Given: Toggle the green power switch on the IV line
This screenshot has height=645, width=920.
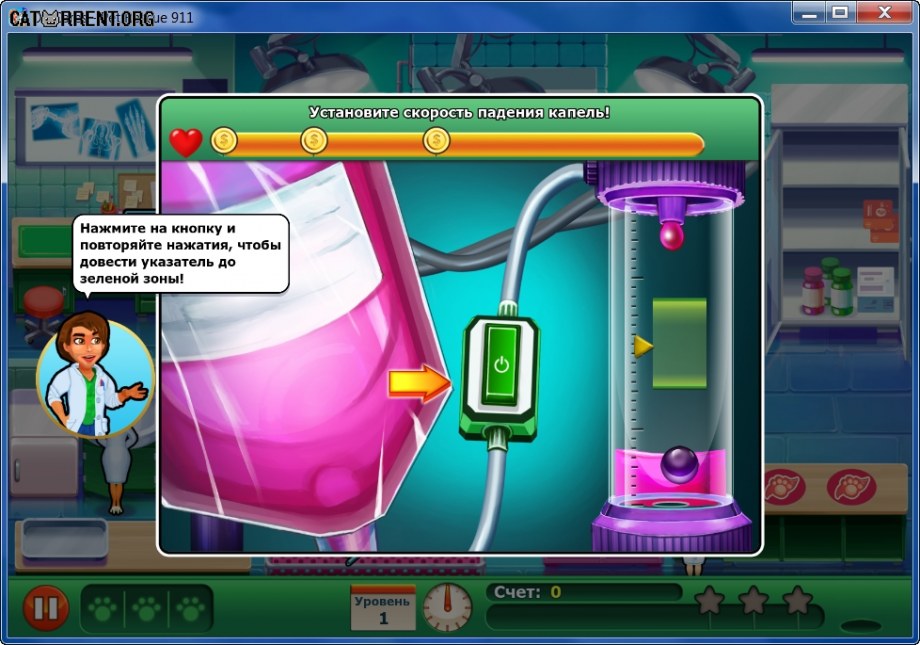Looking at the screenshot, I should 500,366.
